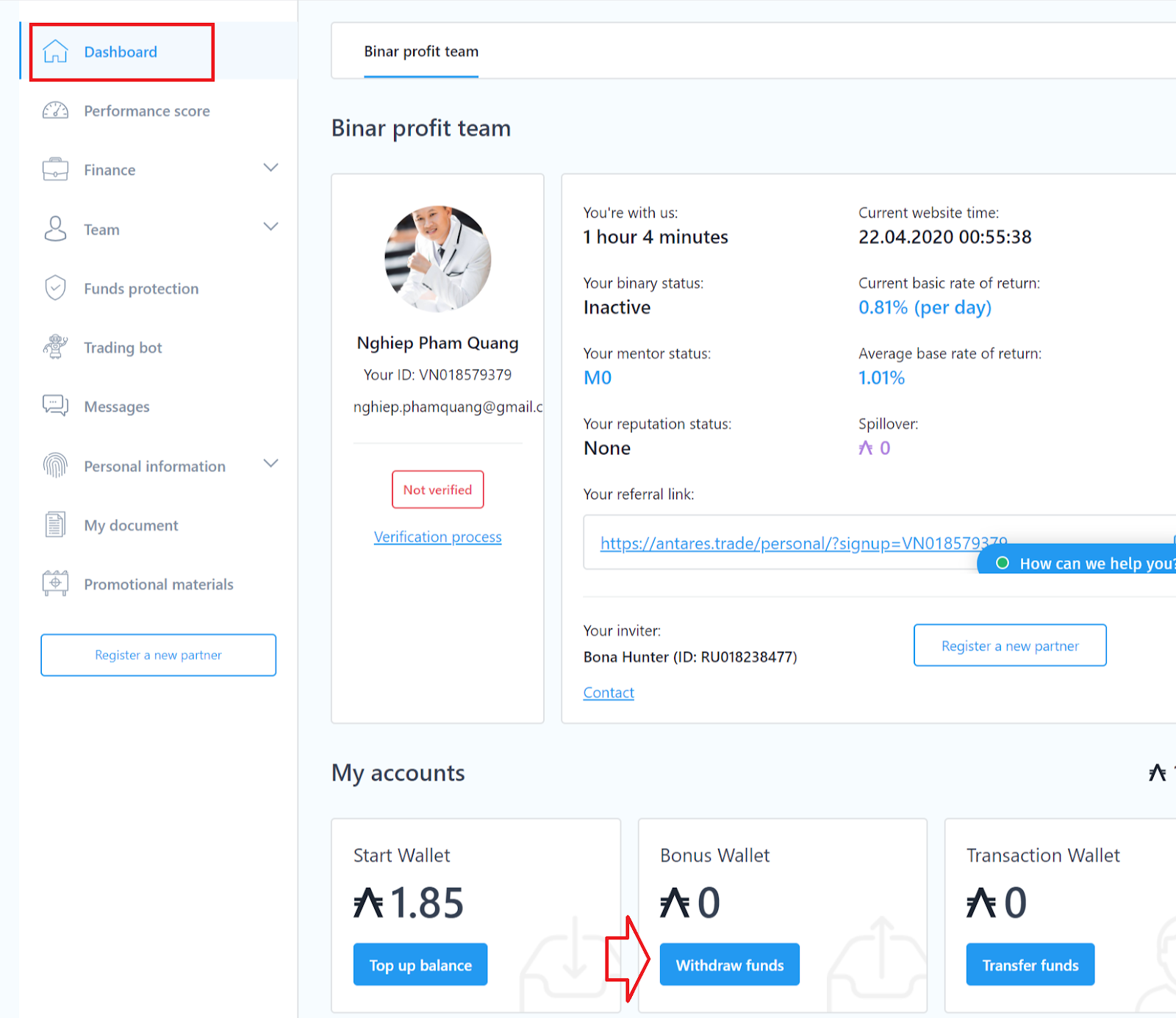This screenshot has height=1018, width=1176.
Task: Click the profile photo avatar
Action: (x=438, y=259)
